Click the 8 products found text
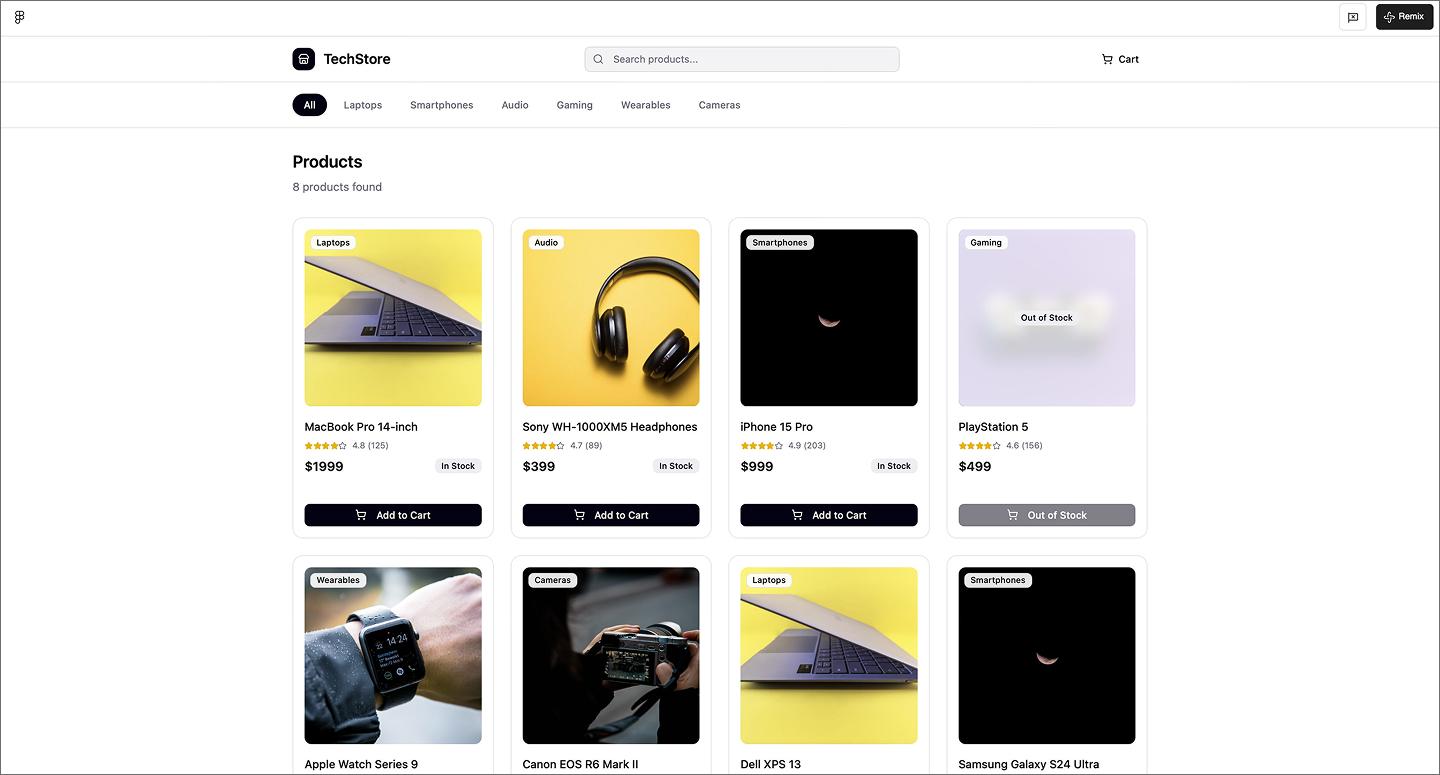Screen dimensions: 1440x775 point(337,187)
